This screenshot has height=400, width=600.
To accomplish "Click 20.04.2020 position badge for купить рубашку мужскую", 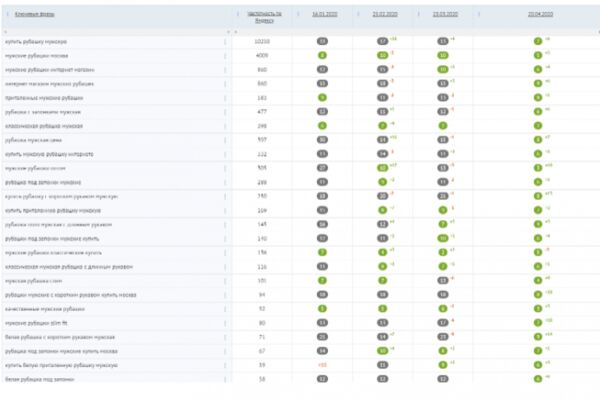I will coord(538,41).
